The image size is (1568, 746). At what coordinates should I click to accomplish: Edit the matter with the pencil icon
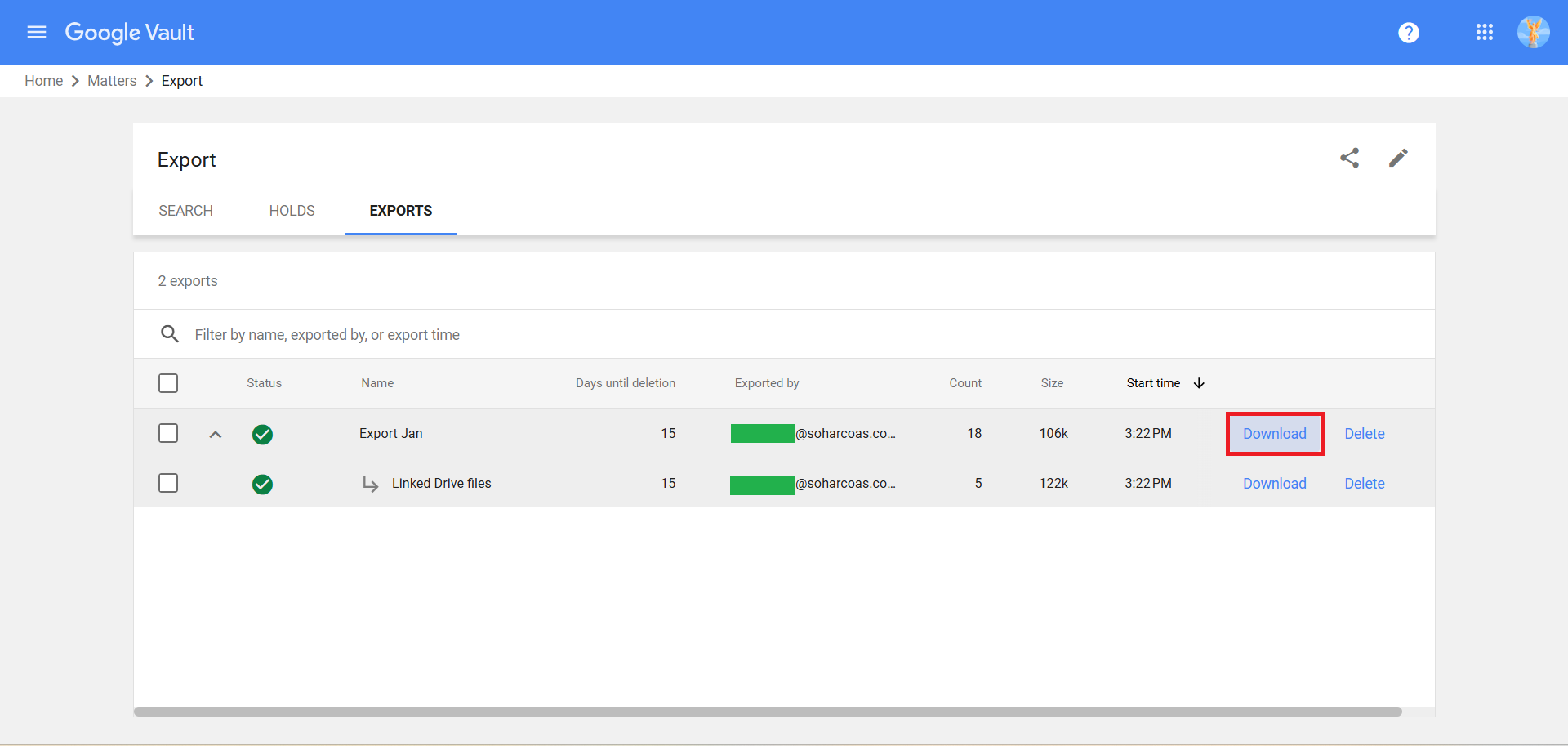(x=1398, y=158)
